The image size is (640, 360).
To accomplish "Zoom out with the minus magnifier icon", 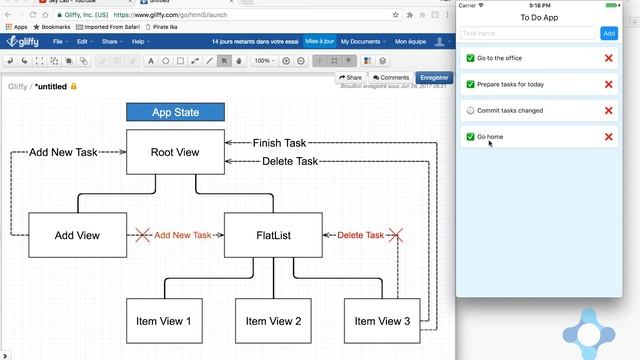I will [301, 61].
